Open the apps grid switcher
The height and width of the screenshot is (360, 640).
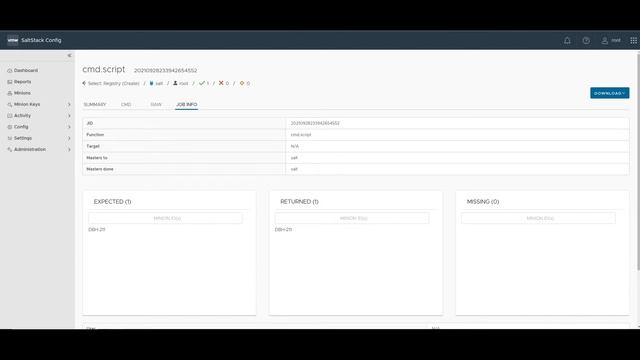633,40
